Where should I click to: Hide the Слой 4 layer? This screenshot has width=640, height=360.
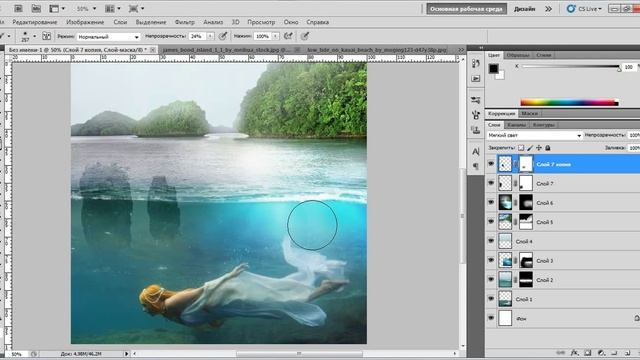(x=491, y=241)
